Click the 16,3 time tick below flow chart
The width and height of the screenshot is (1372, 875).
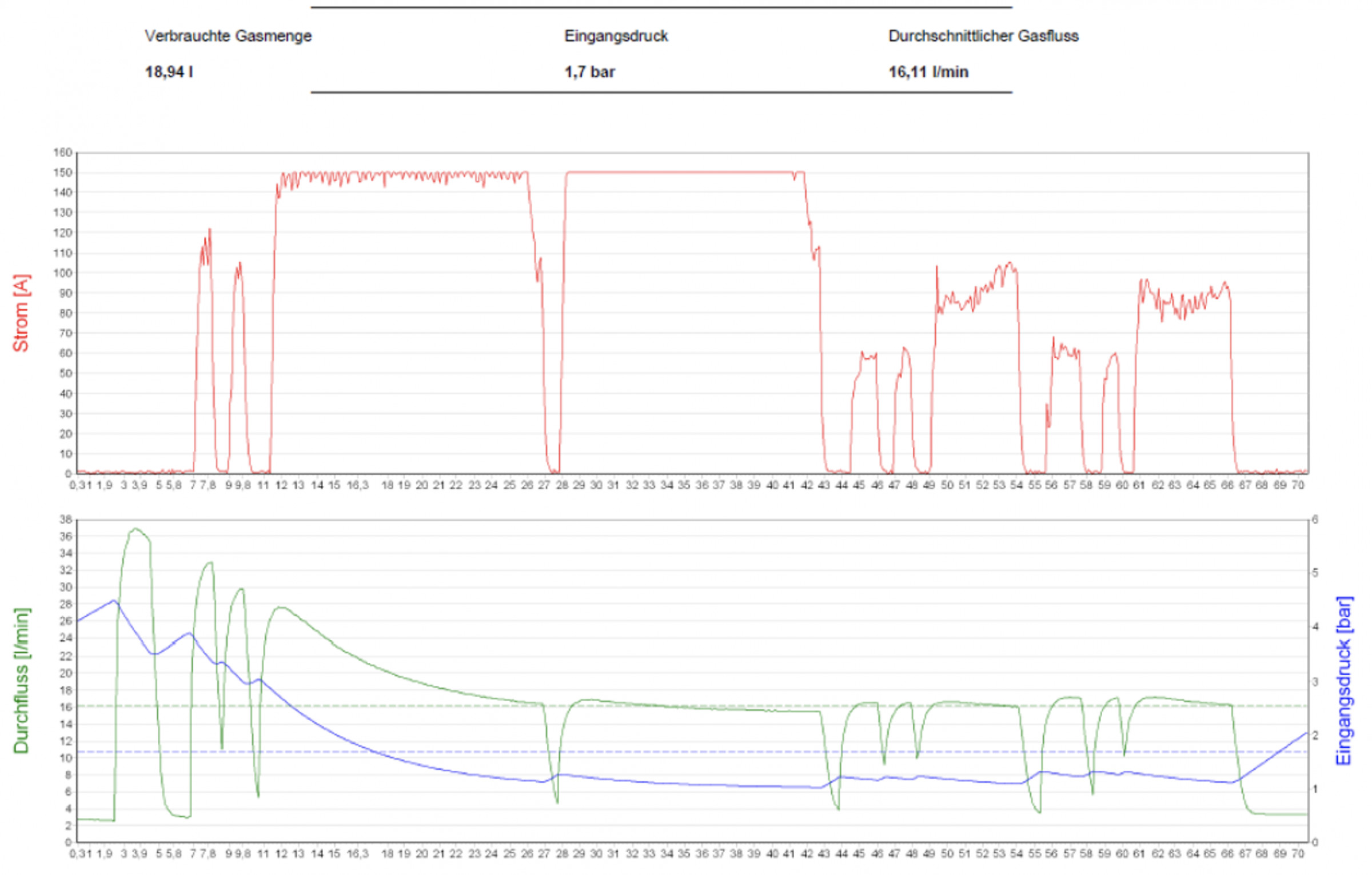click(x=358, y=853)
